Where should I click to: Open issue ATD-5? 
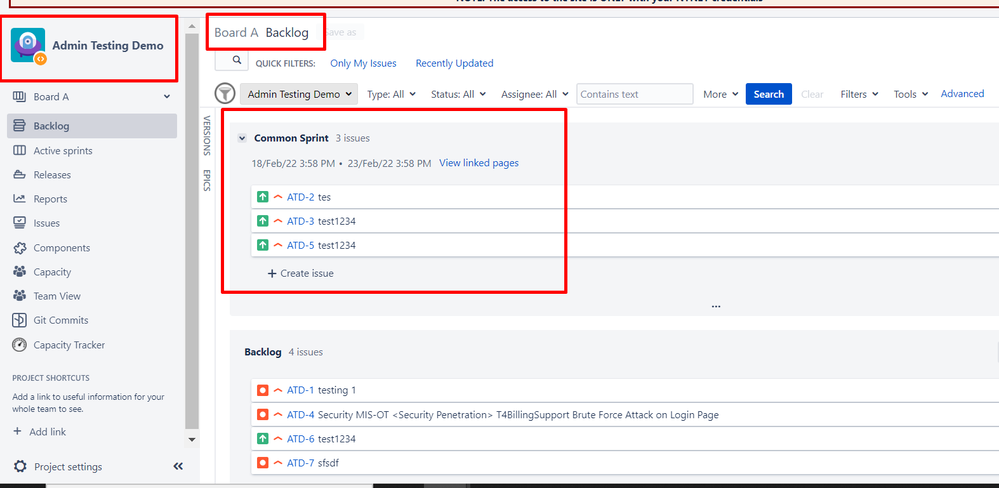tap(300, 245)
